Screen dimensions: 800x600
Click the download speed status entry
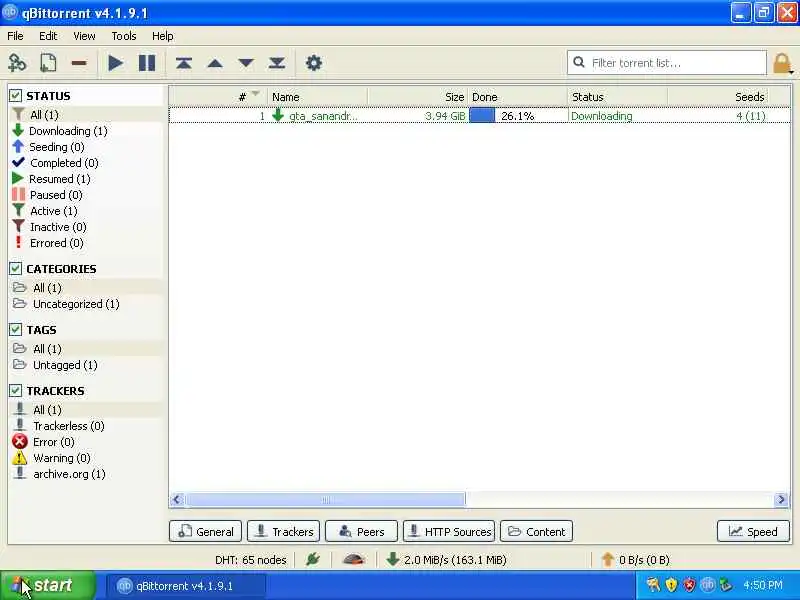point(446,560)
